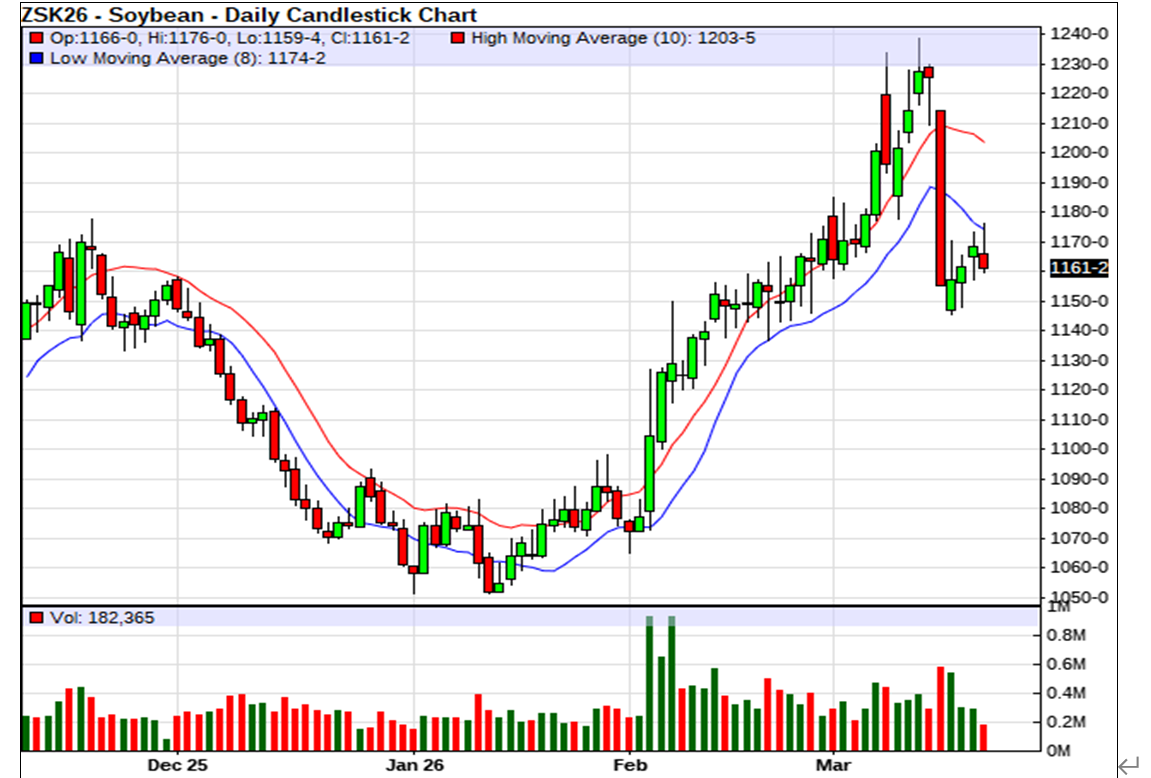
Task: Click the 1050-0 price axis label
Action: [x=1078, y=597]
